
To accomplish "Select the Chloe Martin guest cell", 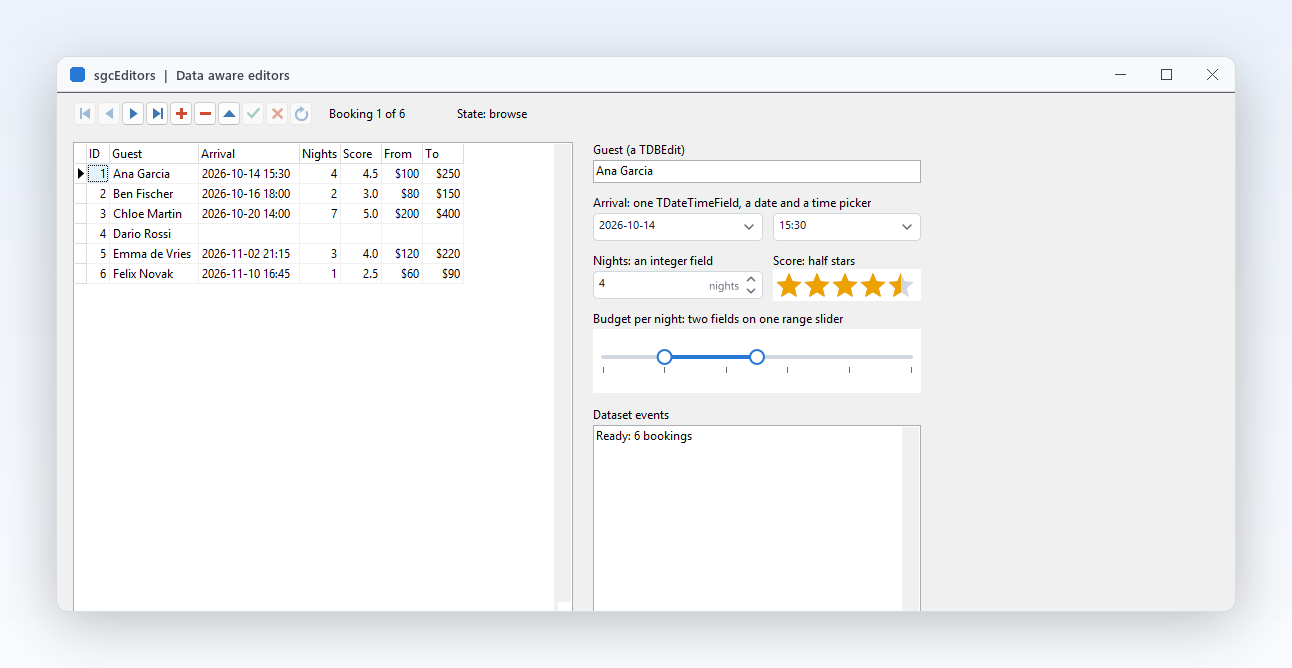I will [x=154, y=214].
